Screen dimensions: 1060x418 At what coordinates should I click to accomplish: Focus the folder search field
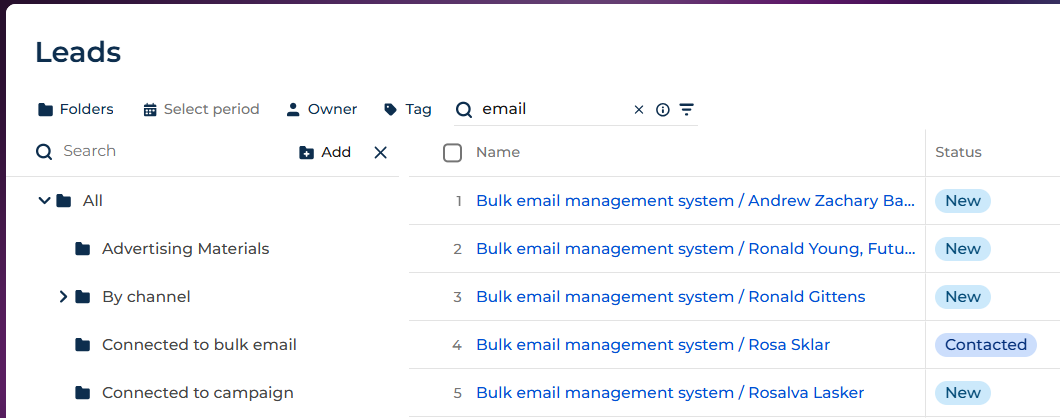160,151
